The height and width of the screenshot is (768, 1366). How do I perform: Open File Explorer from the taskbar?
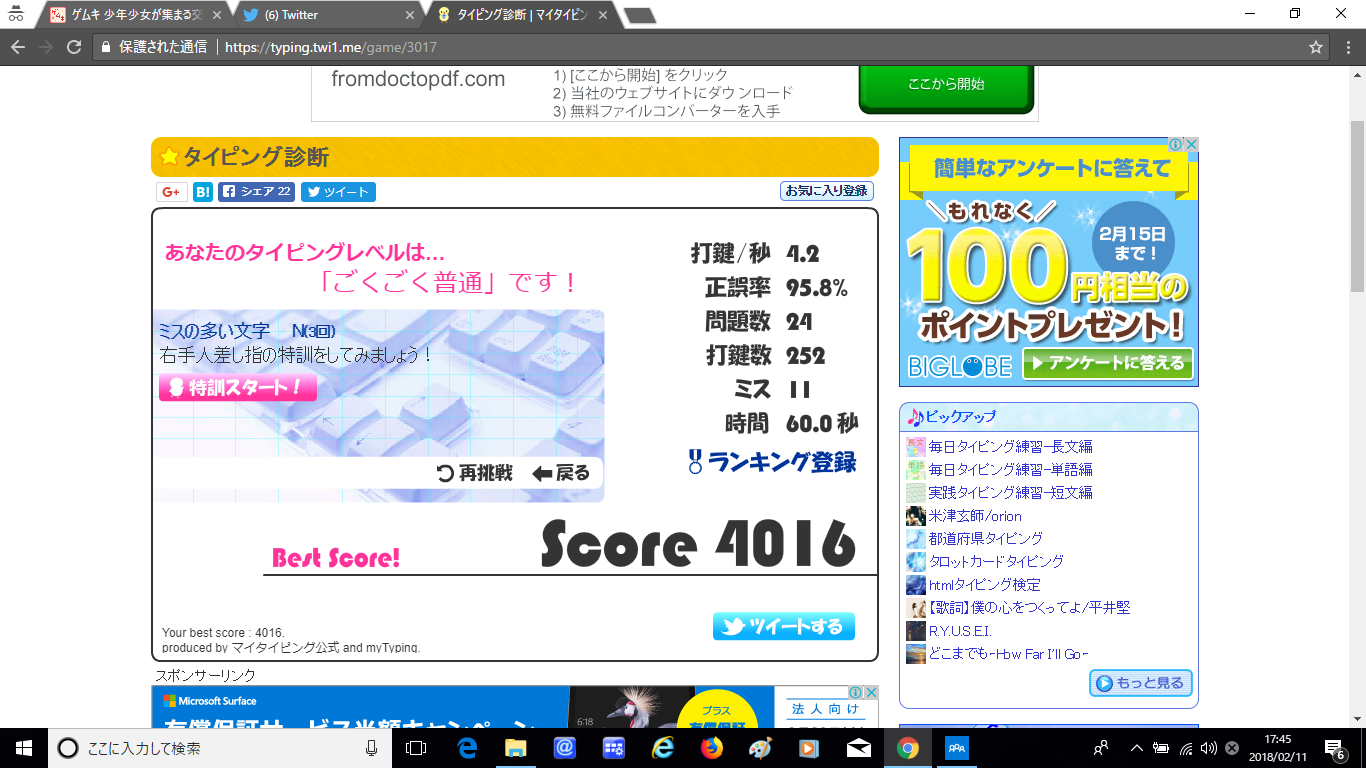[x=515, y=748]
